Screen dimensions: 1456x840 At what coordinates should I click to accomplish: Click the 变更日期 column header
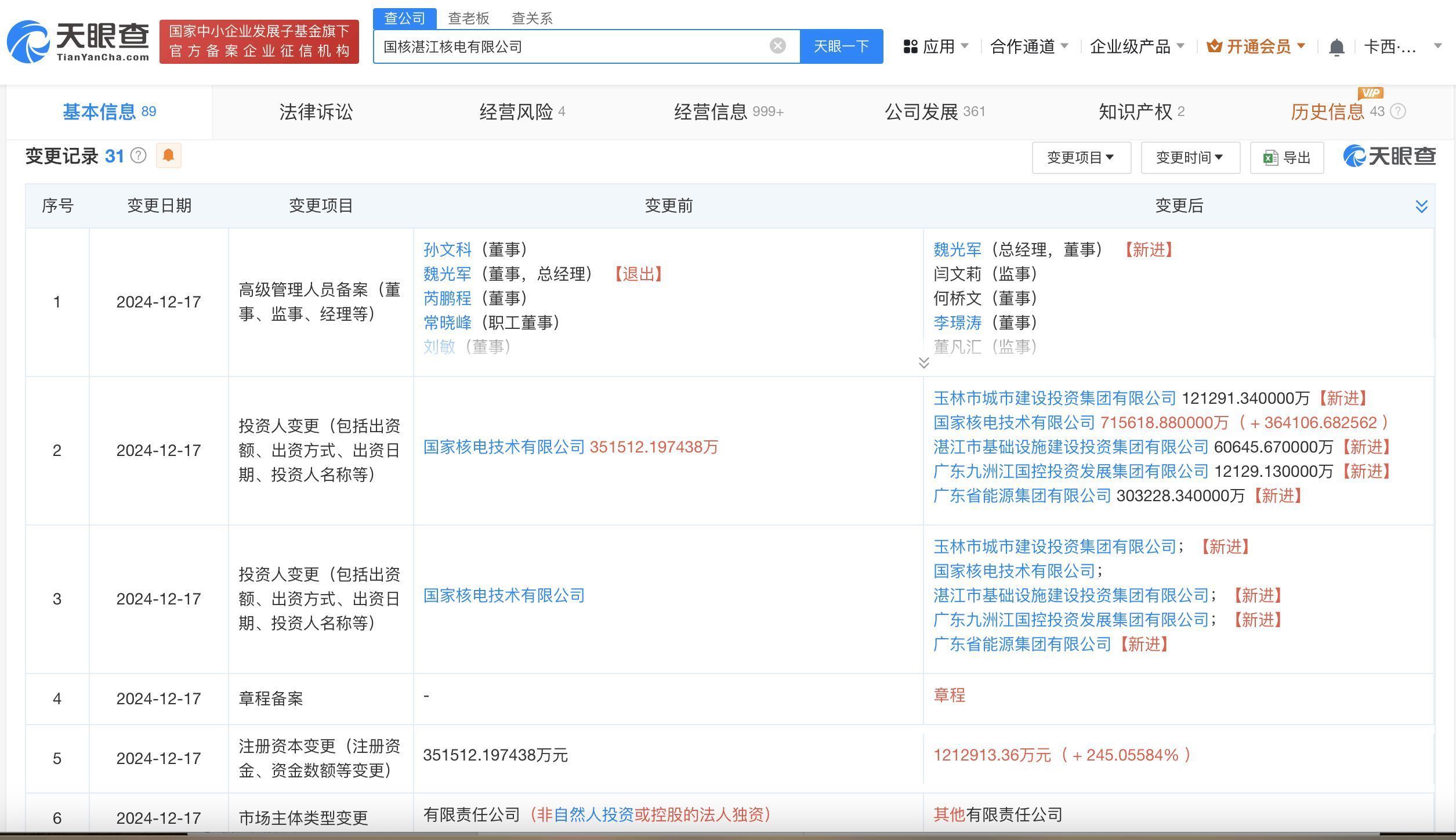pyautogui.click(x=159, y=206)
